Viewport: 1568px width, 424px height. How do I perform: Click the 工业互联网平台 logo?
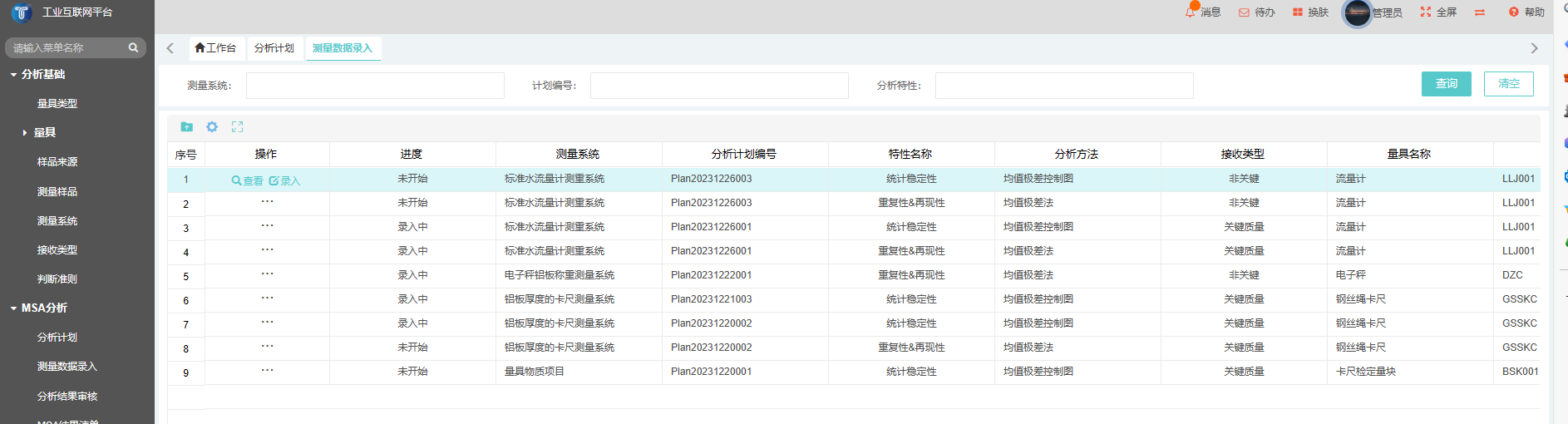coord(22,12)
